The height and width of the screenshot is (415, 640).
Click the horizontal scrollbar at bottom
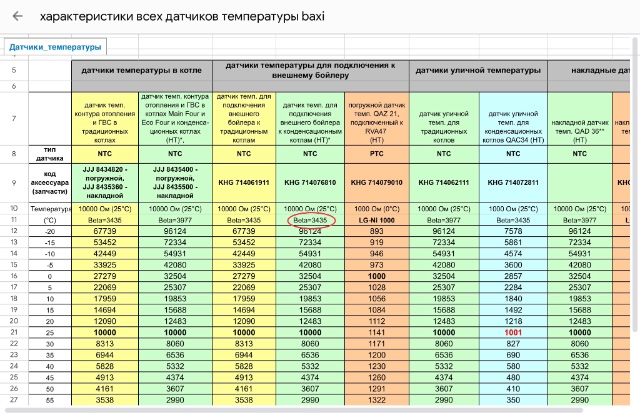tap(300, 410)
